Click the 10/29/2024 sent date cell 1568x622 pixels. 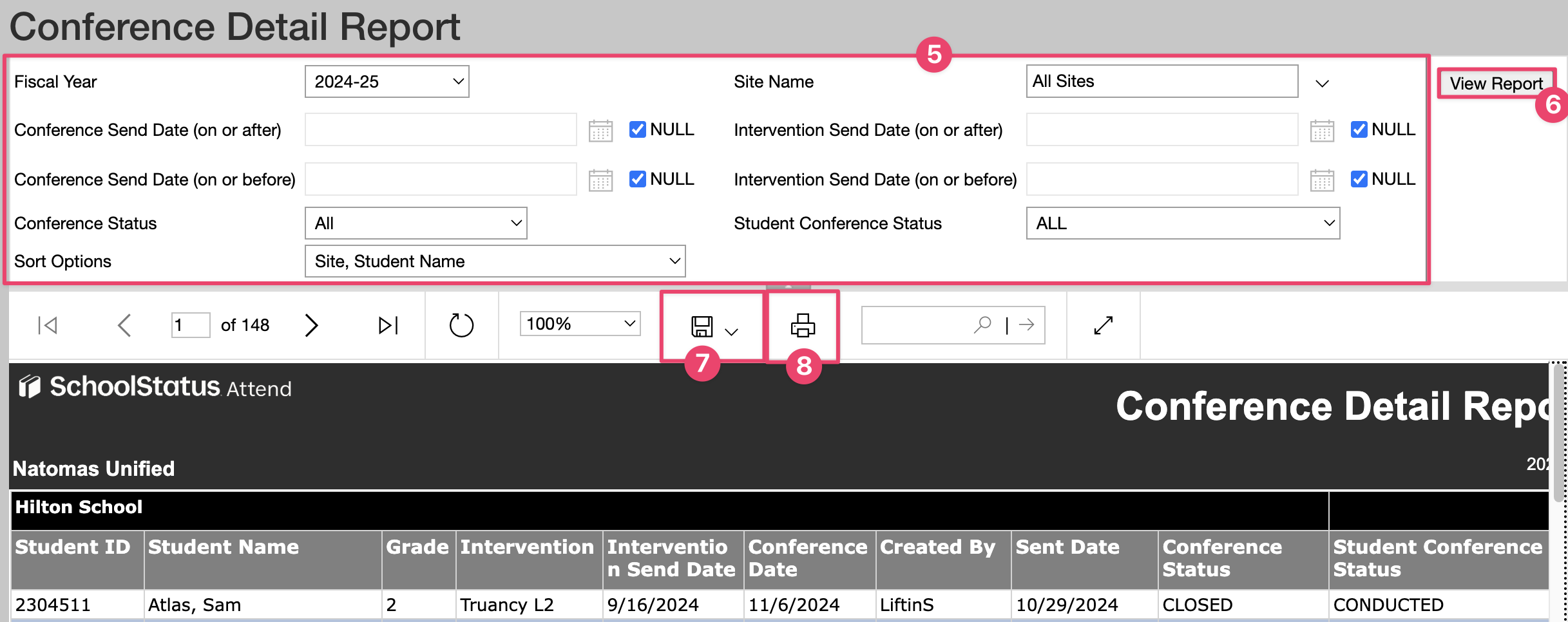[1085, 605]
